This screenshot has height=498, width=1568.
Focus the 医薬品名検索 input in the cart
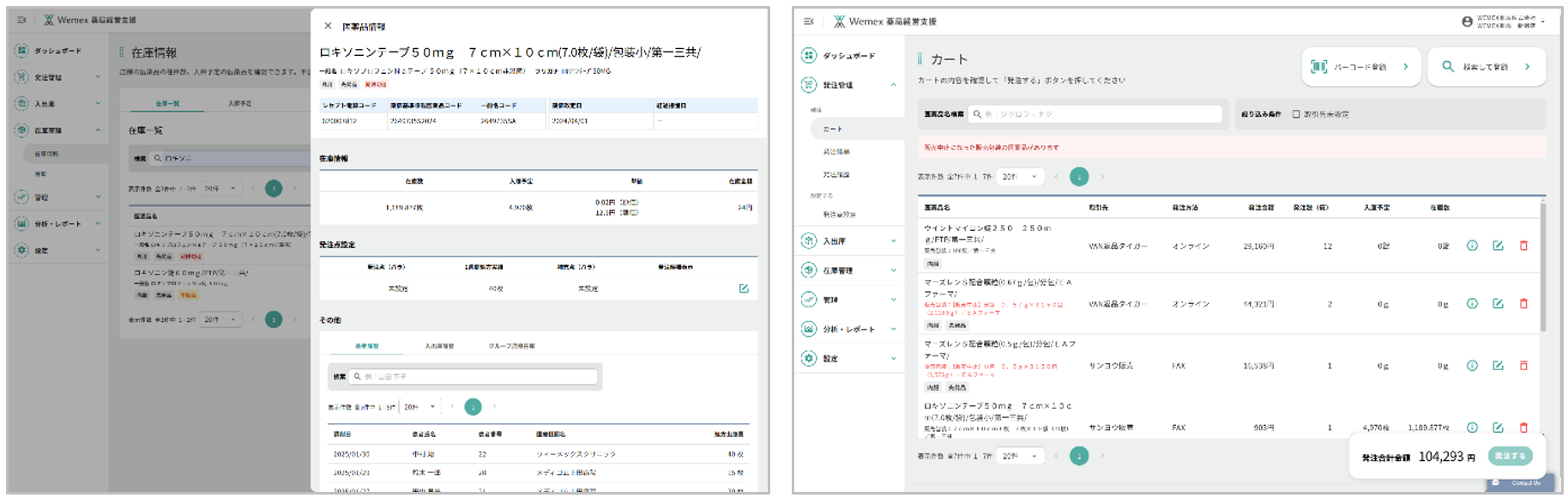1095,114
